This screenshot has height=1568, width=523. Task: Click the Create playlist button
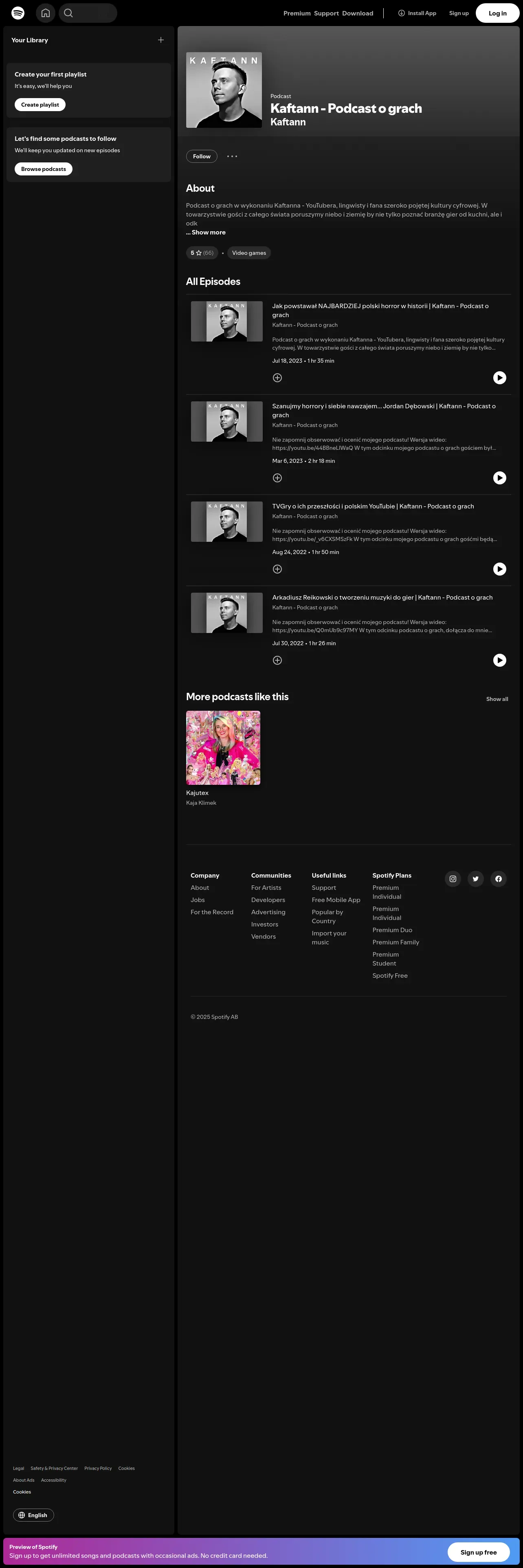(x=40, y=105)
